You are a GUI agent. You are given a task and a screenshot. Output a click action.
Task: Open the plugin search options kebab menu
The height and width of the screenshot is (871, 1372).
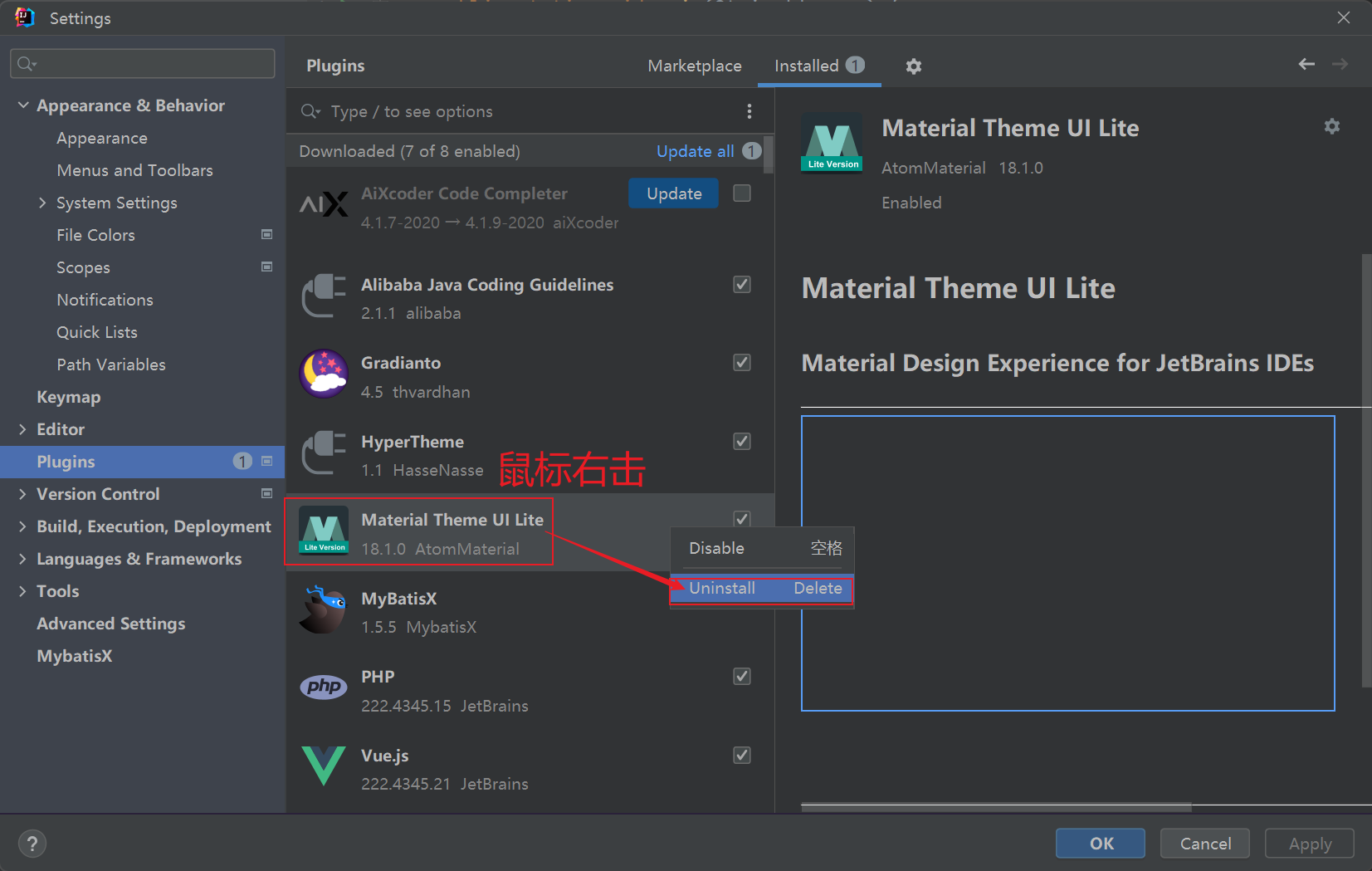(x=749, y=111)
